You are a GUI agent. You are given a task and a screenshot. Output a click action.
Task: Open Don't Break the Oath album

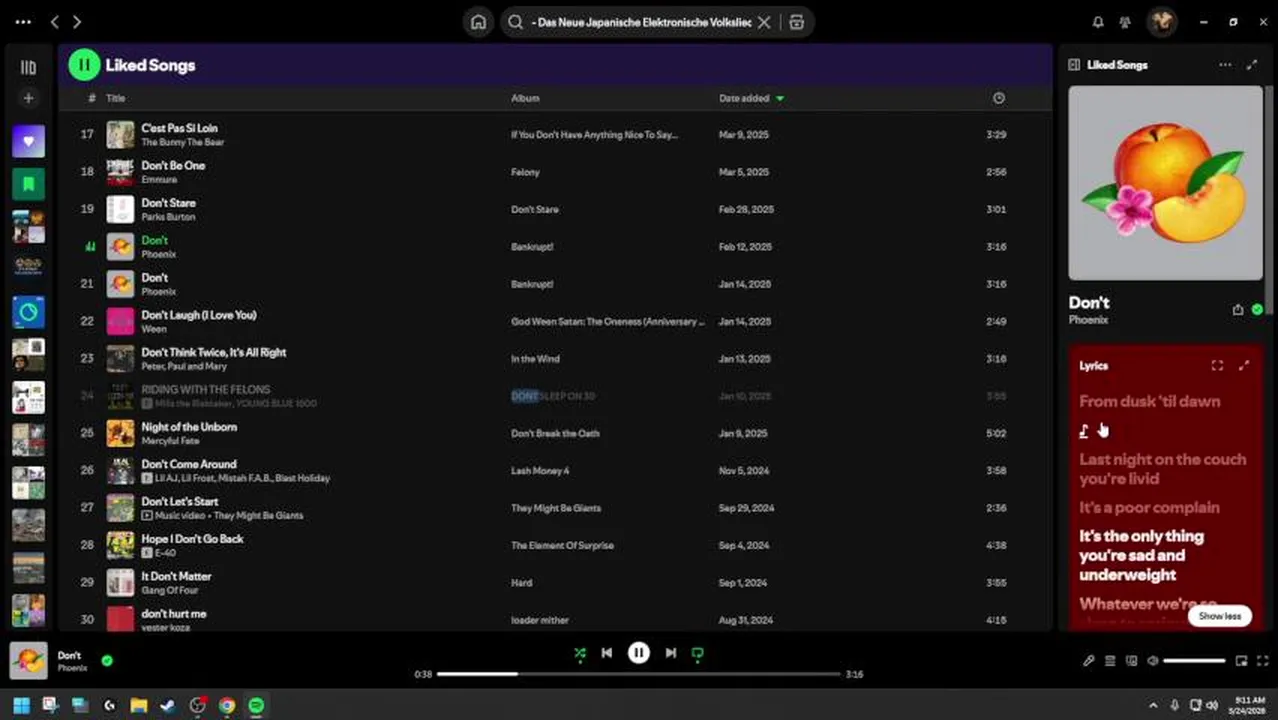pyautogui.click(x=555, y=434)
